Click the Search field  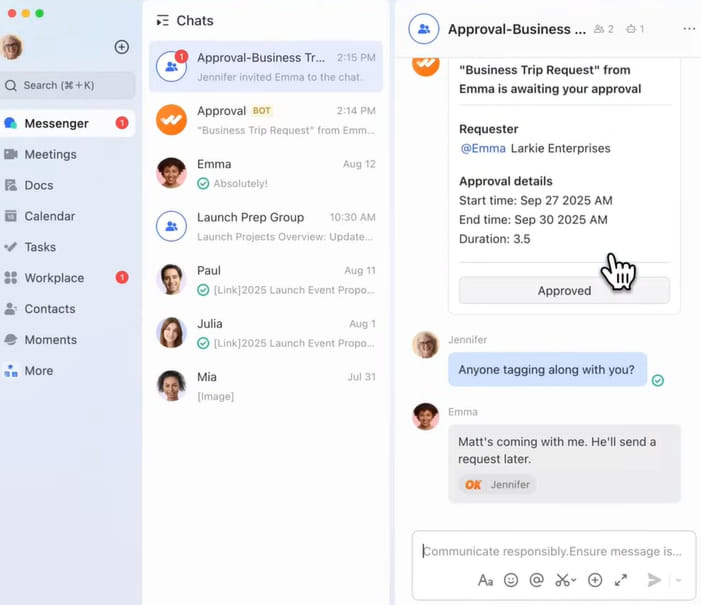68,85
